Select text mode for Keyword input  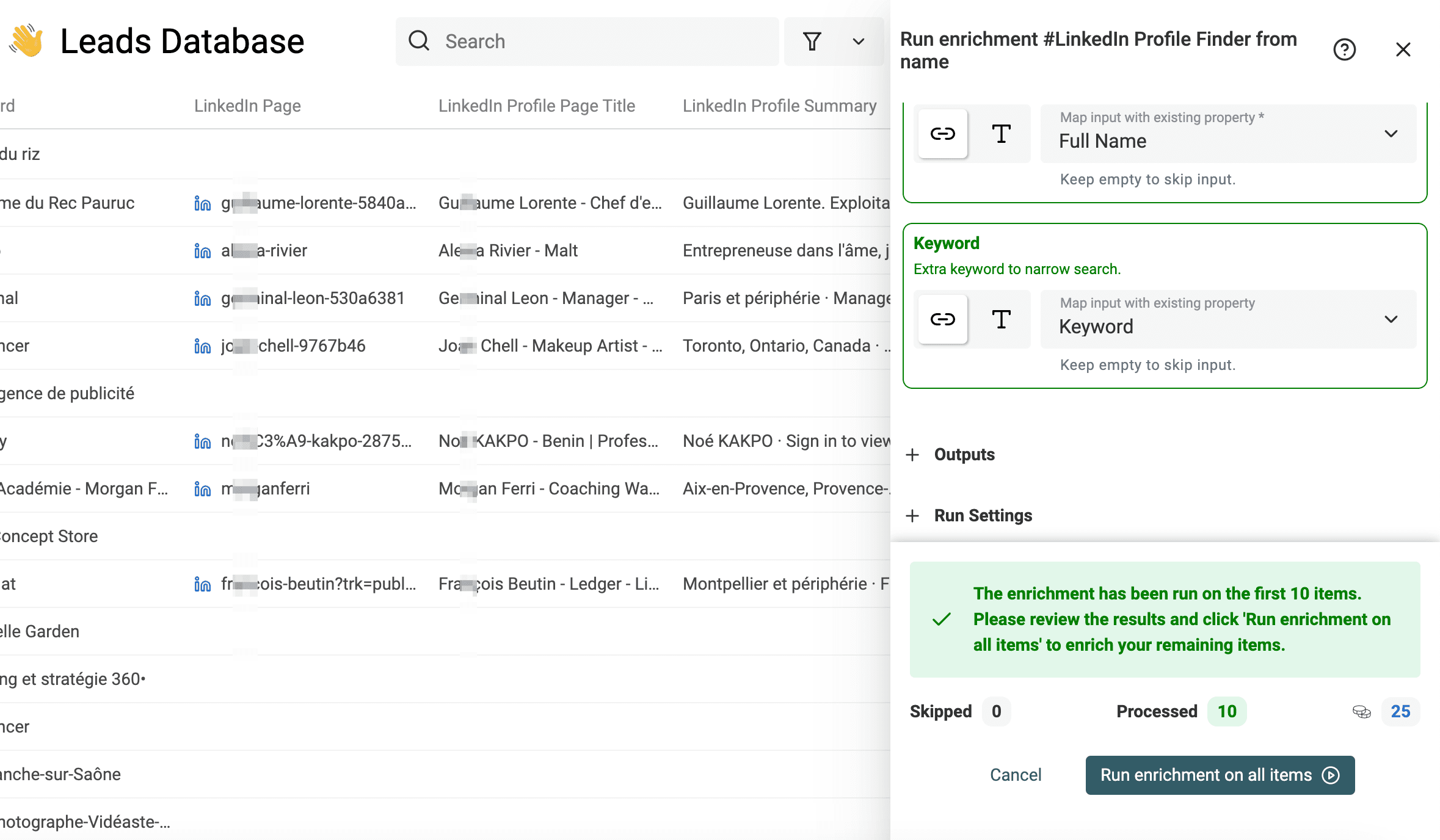(x=1001, y=319)
